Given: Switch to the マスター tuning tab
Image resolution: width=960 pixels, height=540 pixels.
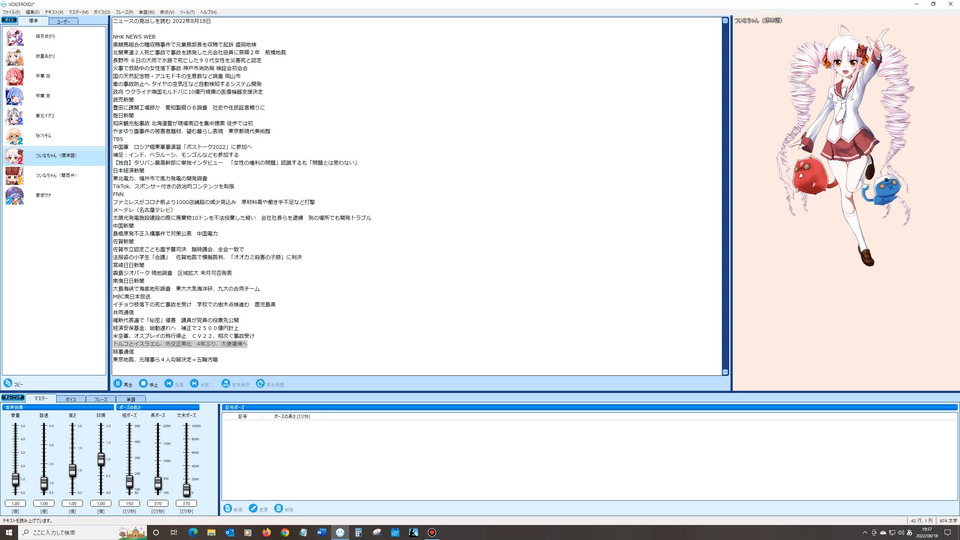Looking at the screenshot, I should coord(40,399).
